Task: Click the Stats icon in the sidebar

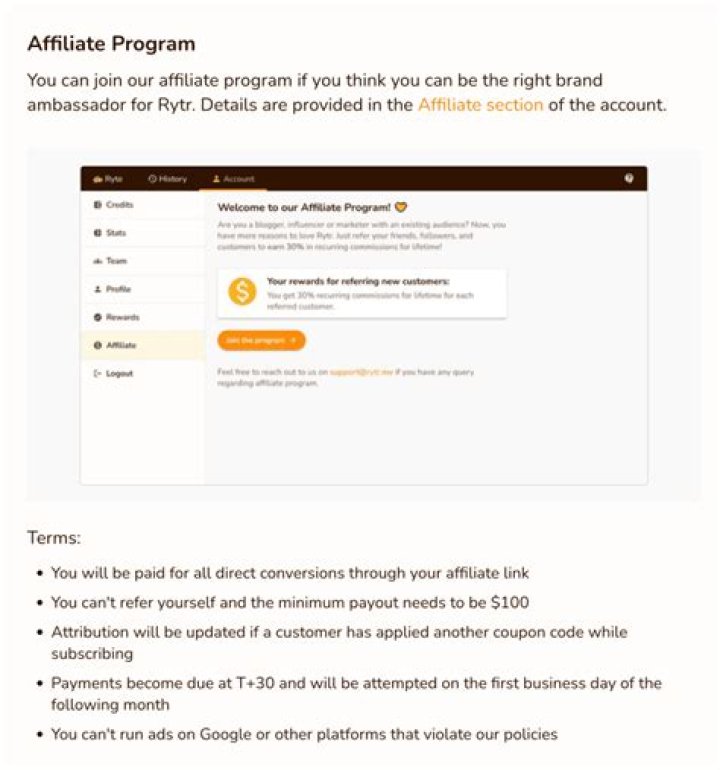Action: point(97,233)
